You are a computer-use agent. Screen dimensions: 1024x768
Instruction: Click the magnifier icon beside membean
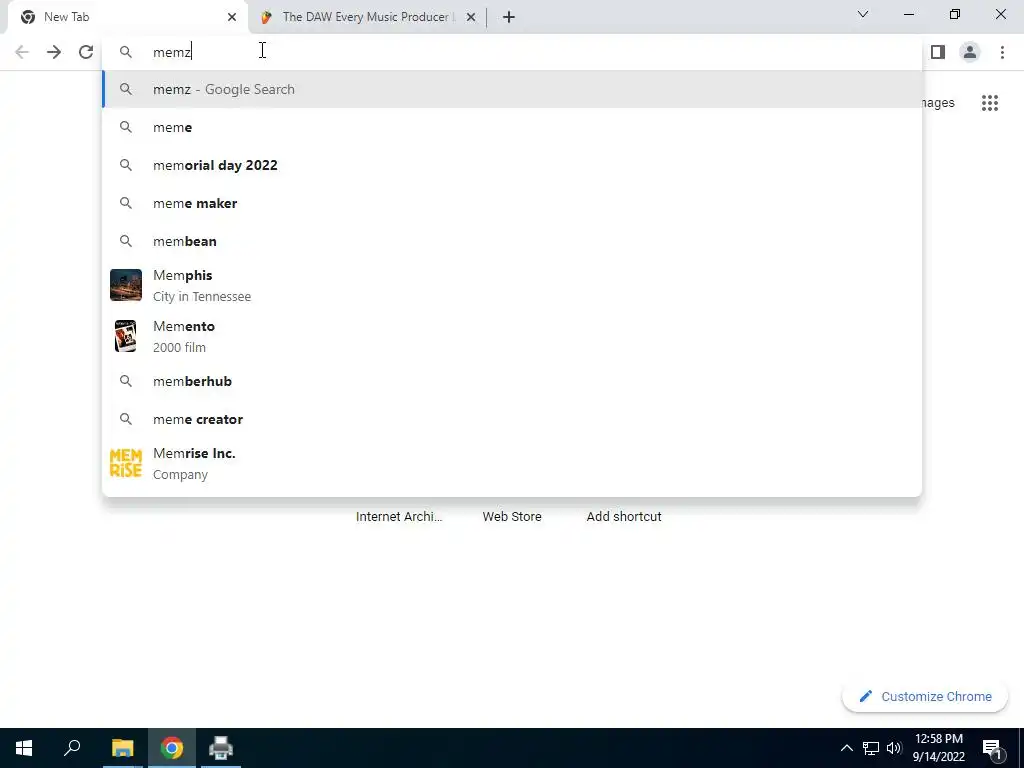pyautogui.click(x=126, y=241)
